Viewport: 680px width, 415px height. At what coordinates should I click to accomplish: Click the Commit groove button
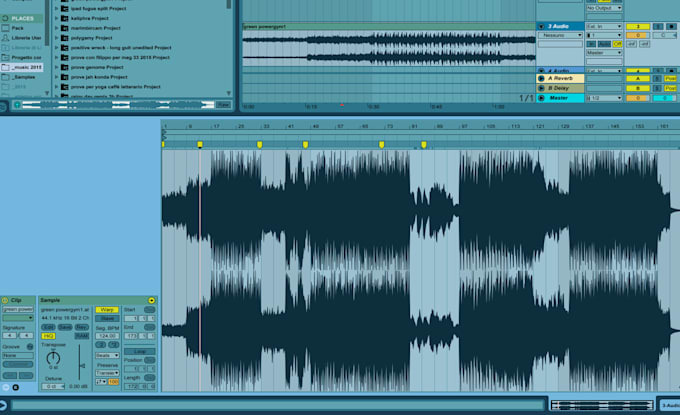coord(18,364)
